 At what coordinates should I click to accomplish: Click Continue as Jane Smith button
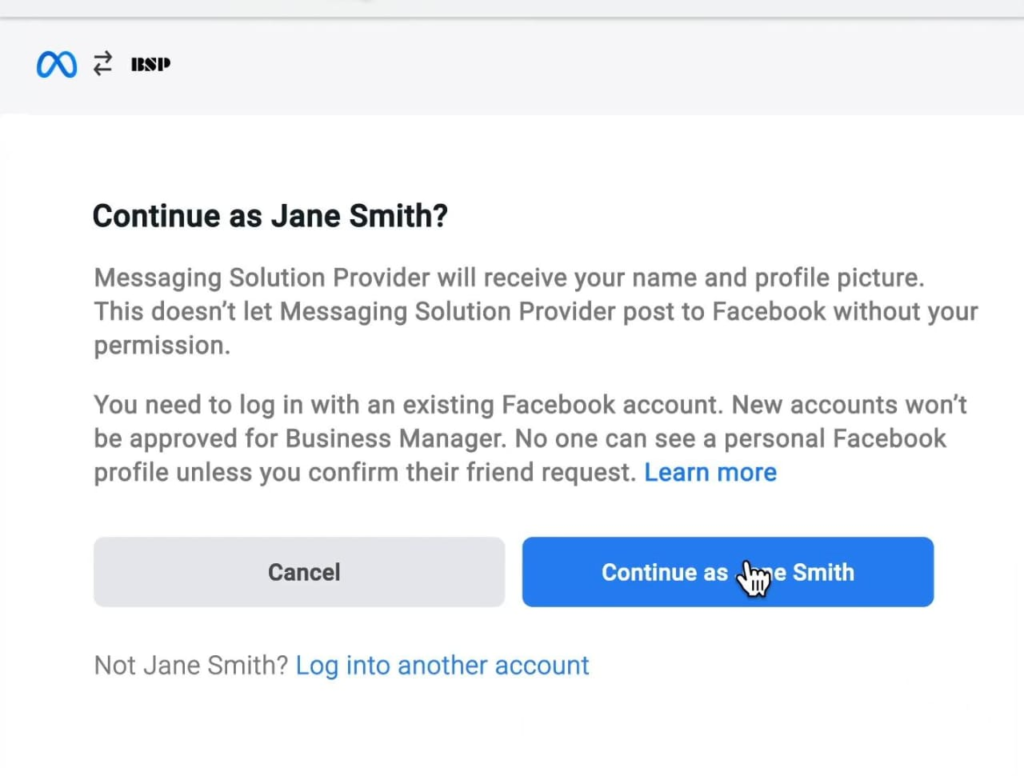point(728,572)
